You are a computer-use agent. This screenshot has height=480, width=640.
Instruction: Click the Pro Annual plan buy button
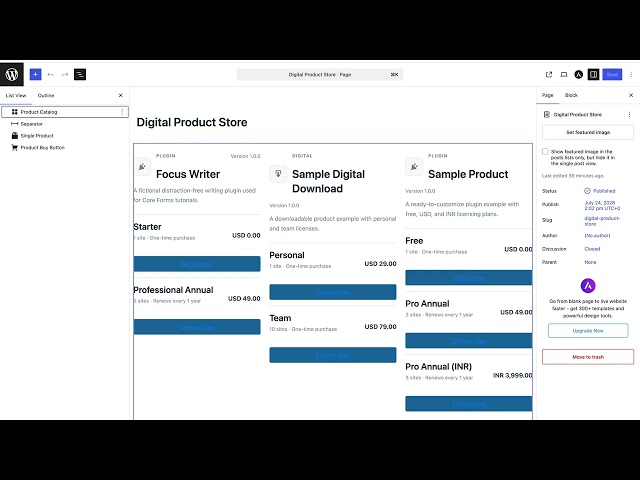[x=469, y=340]
